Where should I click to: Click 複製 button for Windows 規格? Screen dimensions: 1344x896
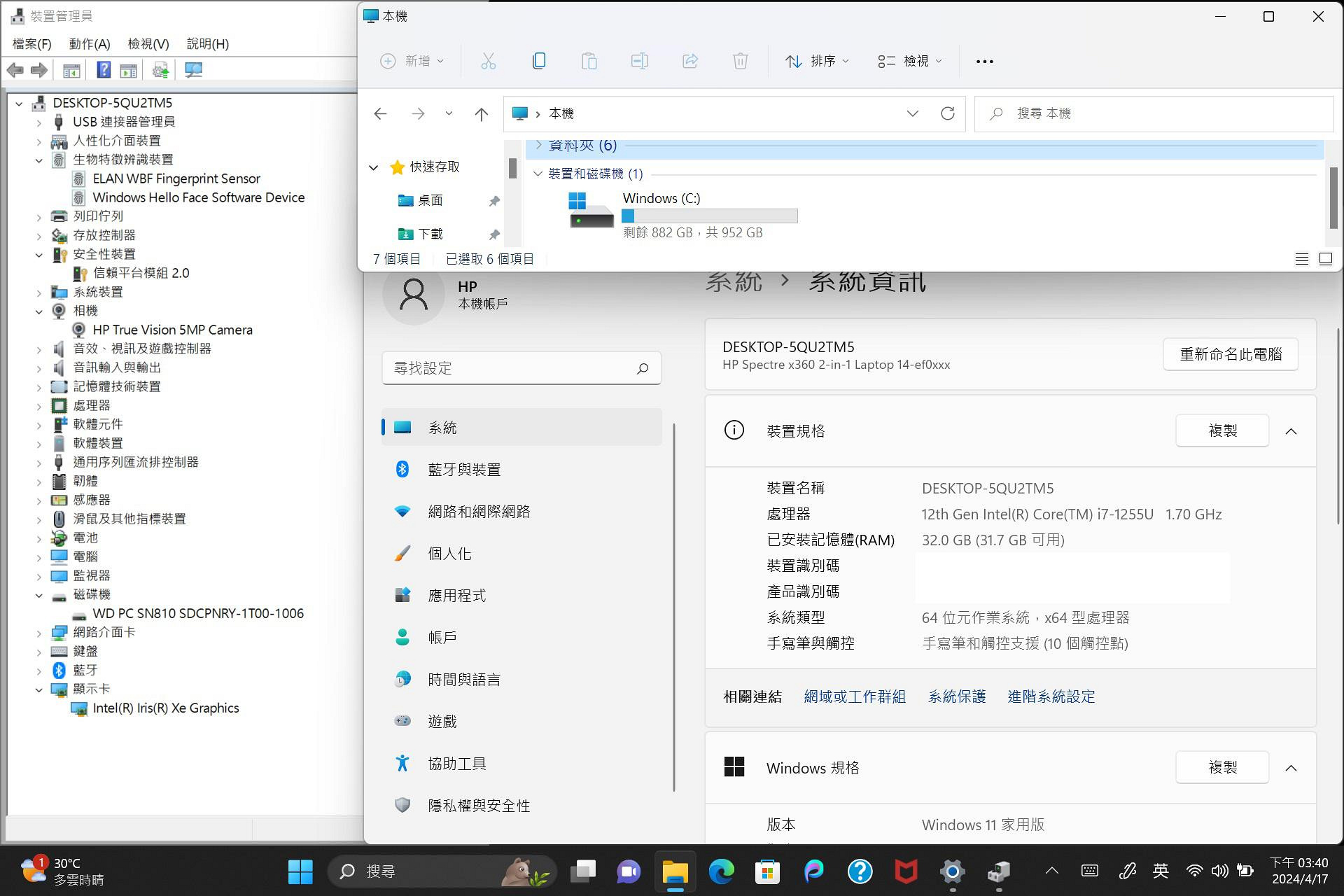[x=1222, y=767]
